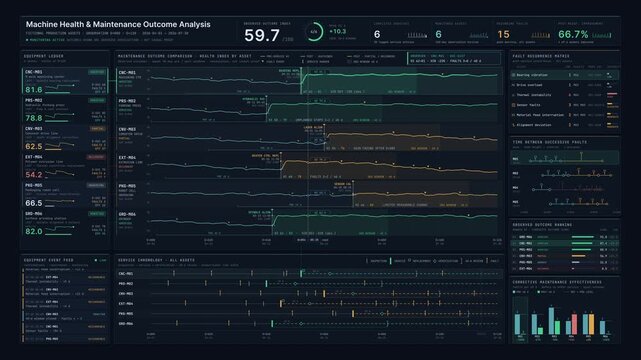
Task: Click the Machine Health & Maintenance Outcome Analysis title
Action: pyautogui.click(x=118, y=25)
